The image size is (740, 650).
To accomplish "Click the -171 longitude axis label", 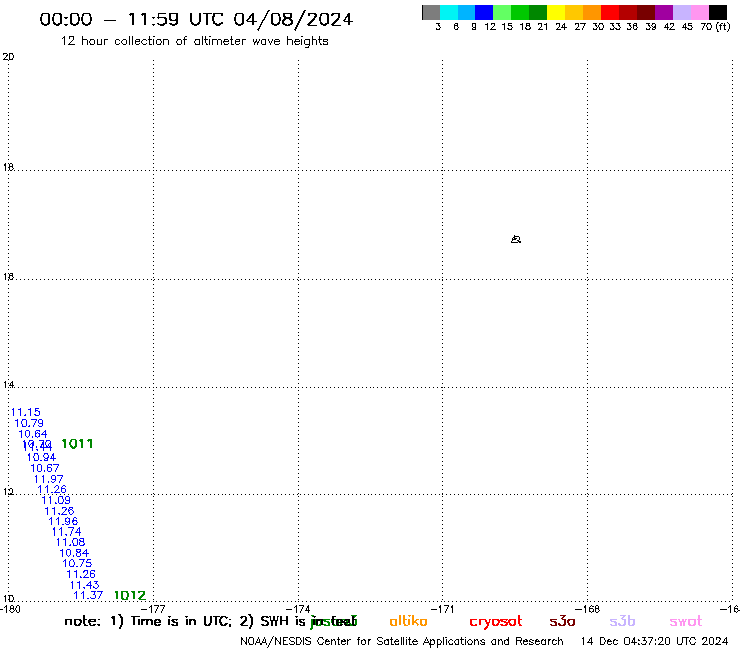I will pos(442,609).
